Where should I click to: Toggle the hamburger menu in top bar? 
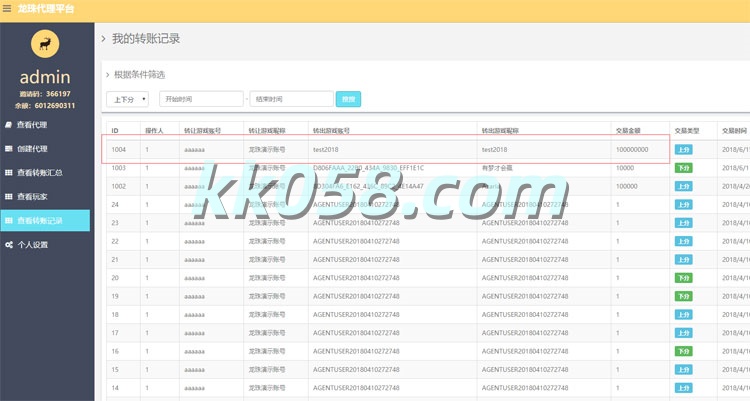coord(8,8)
